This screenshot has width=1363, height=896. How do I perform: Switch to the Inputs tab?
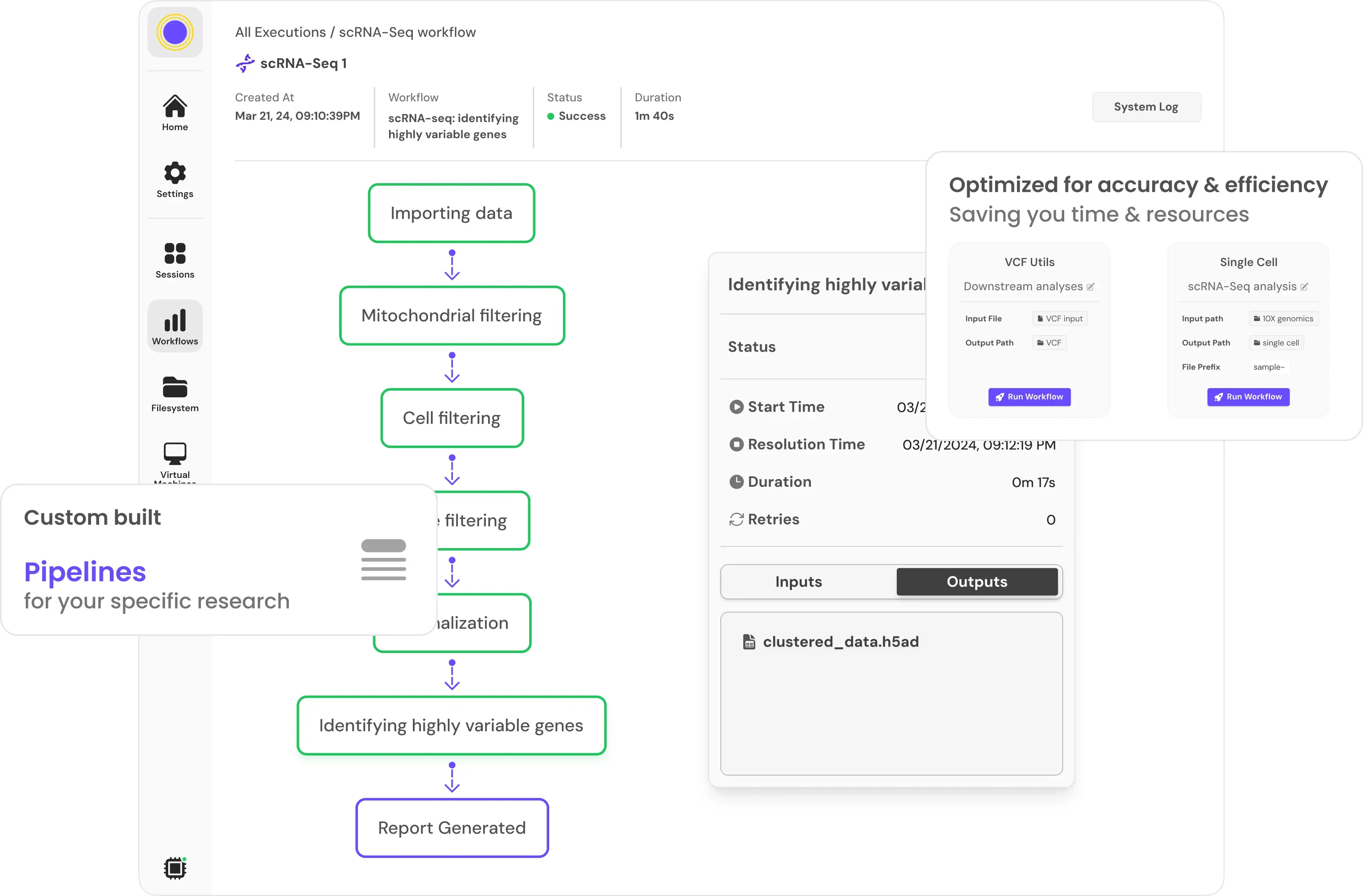click(x=798, y=582)
